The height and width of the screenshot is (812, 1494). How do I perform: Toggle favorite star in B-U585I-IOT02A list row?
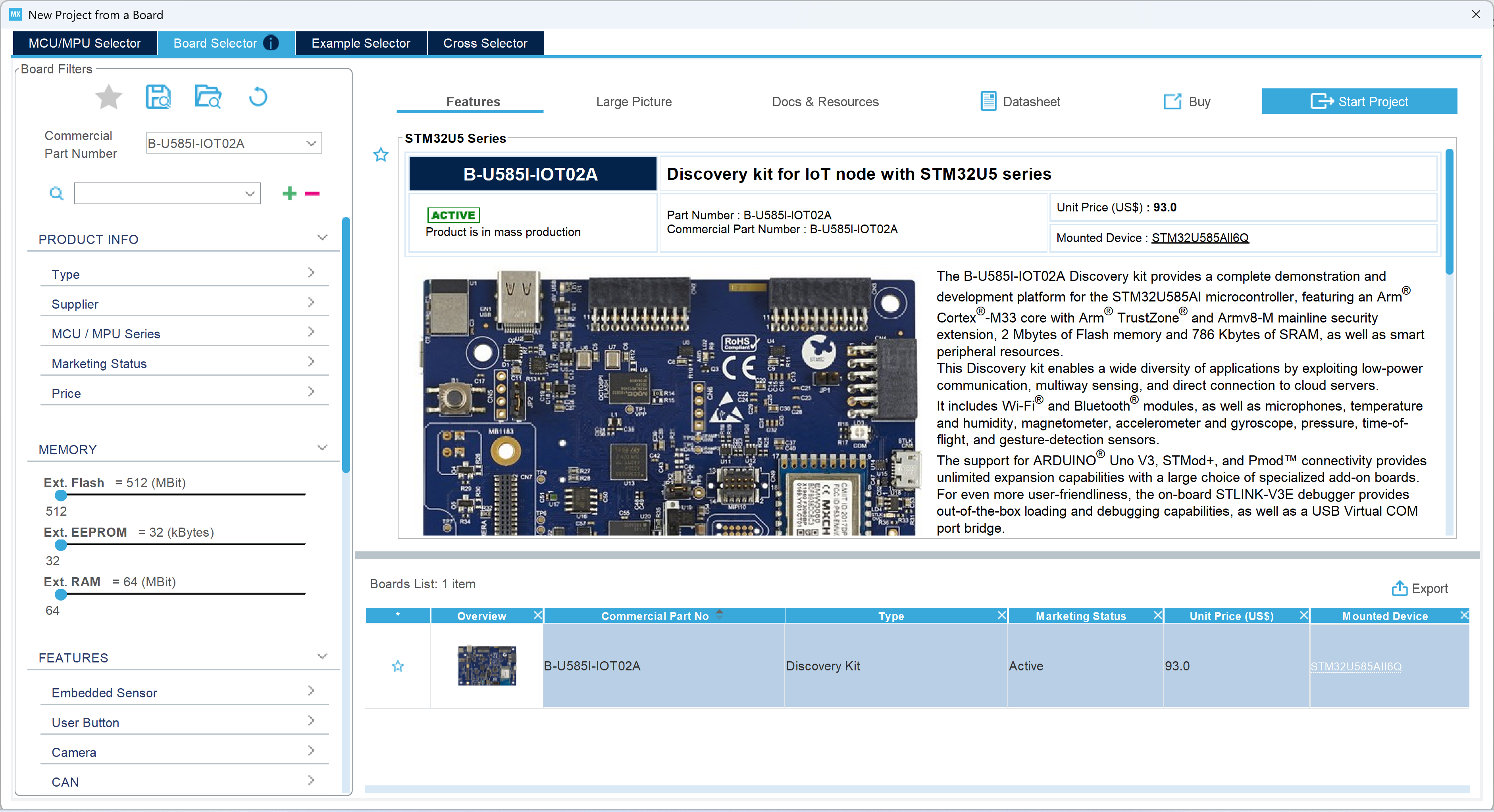pos(397,666)
